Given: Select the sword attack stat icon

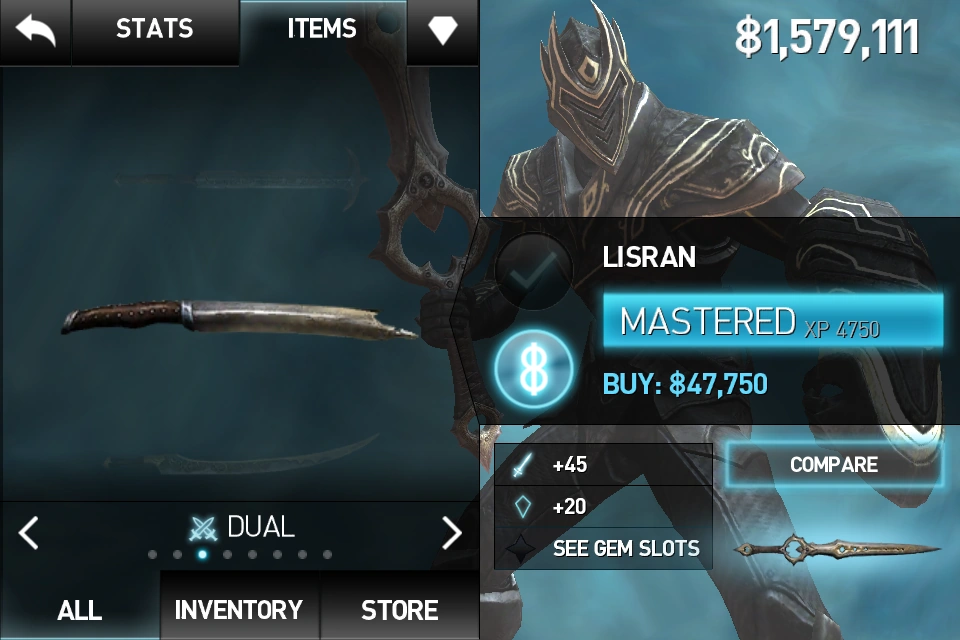Looking at the screenshot, I should point(522,464).
